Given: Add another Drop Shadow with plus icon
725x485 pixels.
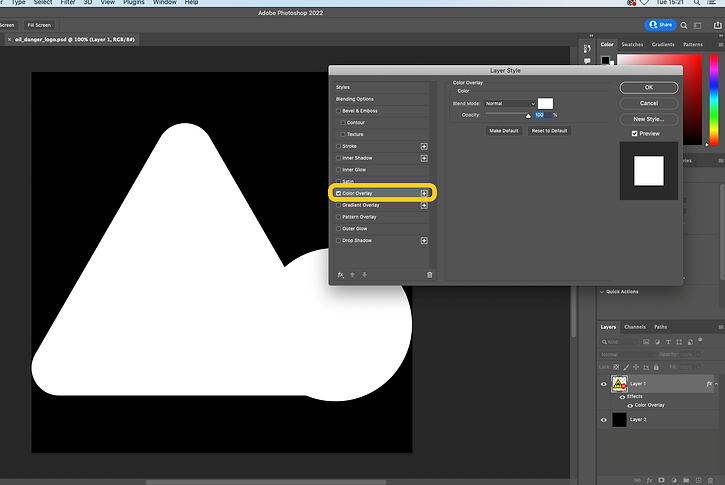Looking at the screenshot, I should point(424,240).
